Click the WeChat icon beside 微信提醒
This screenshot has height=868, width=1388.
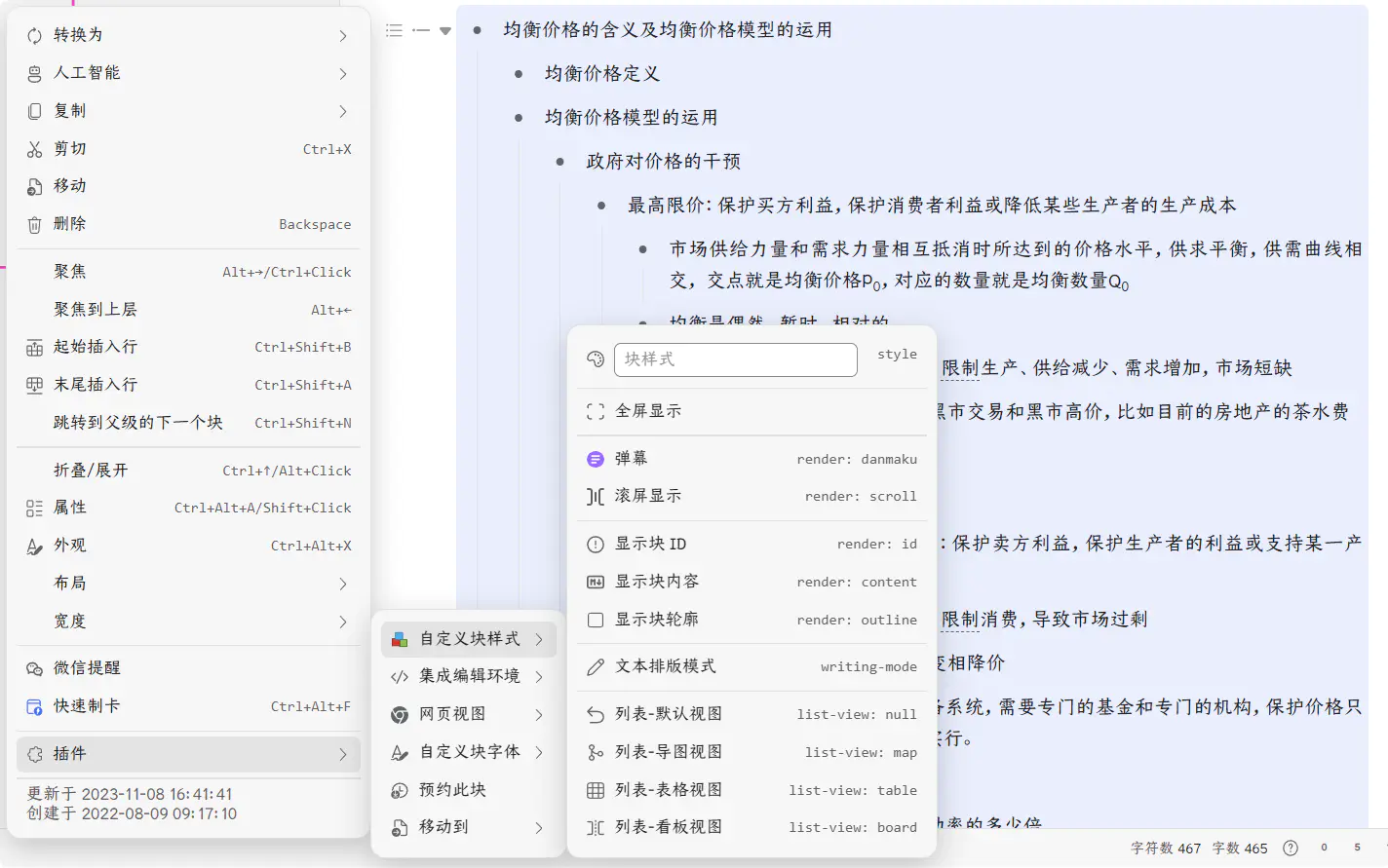tap(35, 668)
